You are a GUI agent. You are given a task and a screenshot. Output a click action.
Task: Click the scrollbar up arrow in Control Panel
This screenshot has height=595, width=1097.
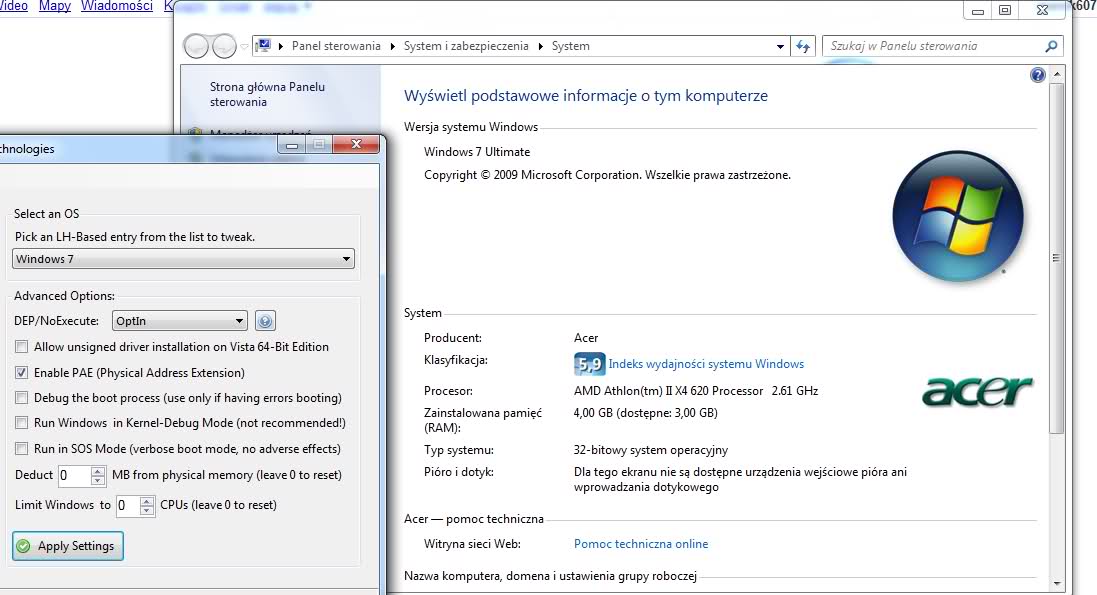1056,74
